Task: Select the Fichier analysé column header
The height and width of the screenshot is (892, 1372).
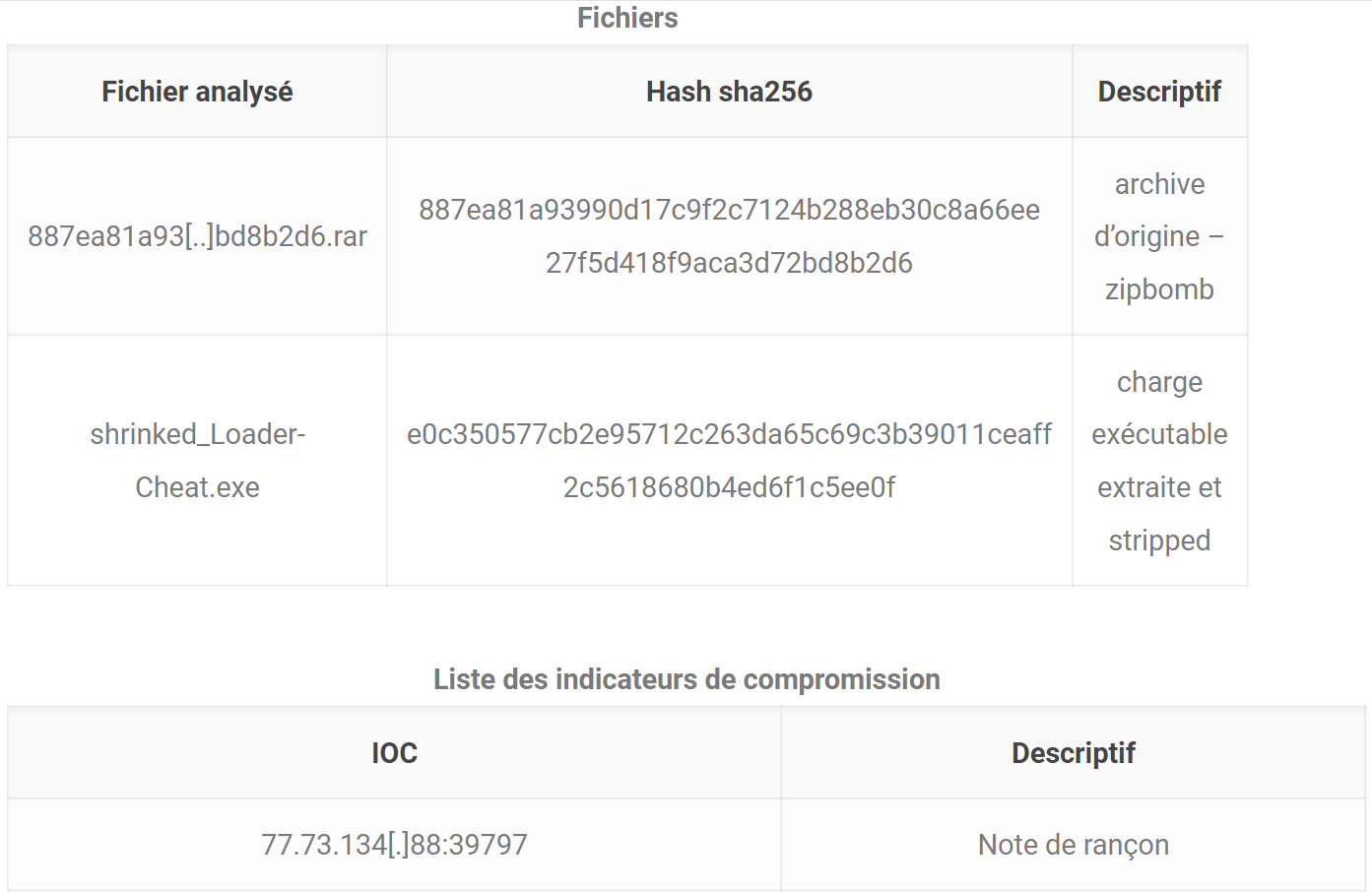Action: 197,92
